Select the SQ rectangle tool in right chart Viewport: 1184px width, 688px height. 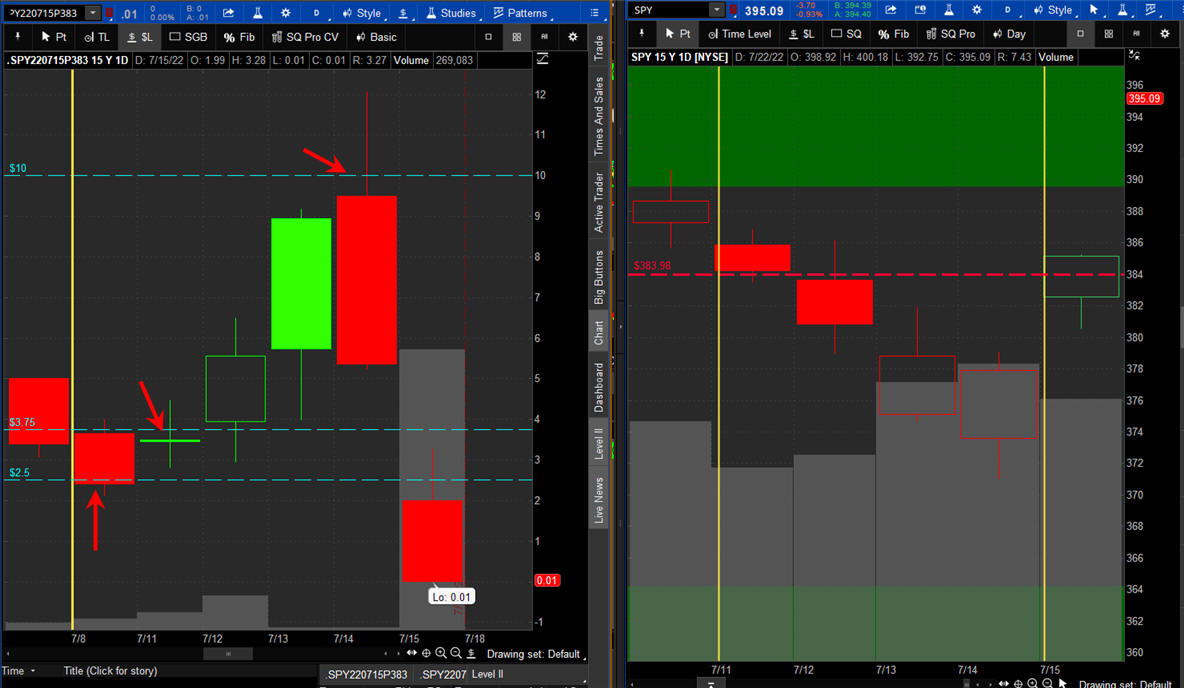(846, 33)
